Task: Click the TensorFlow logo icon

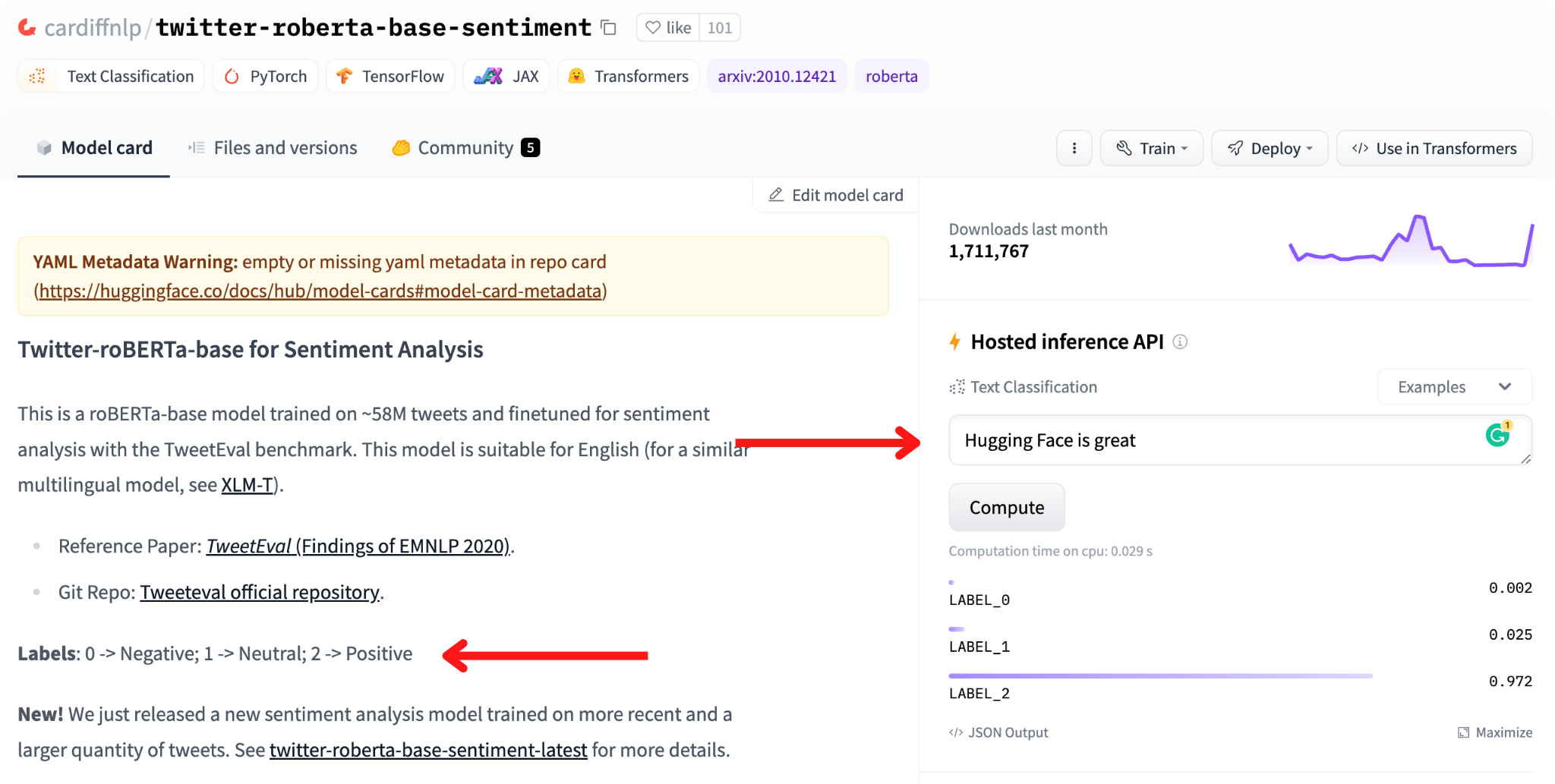Action: [345, 76]
